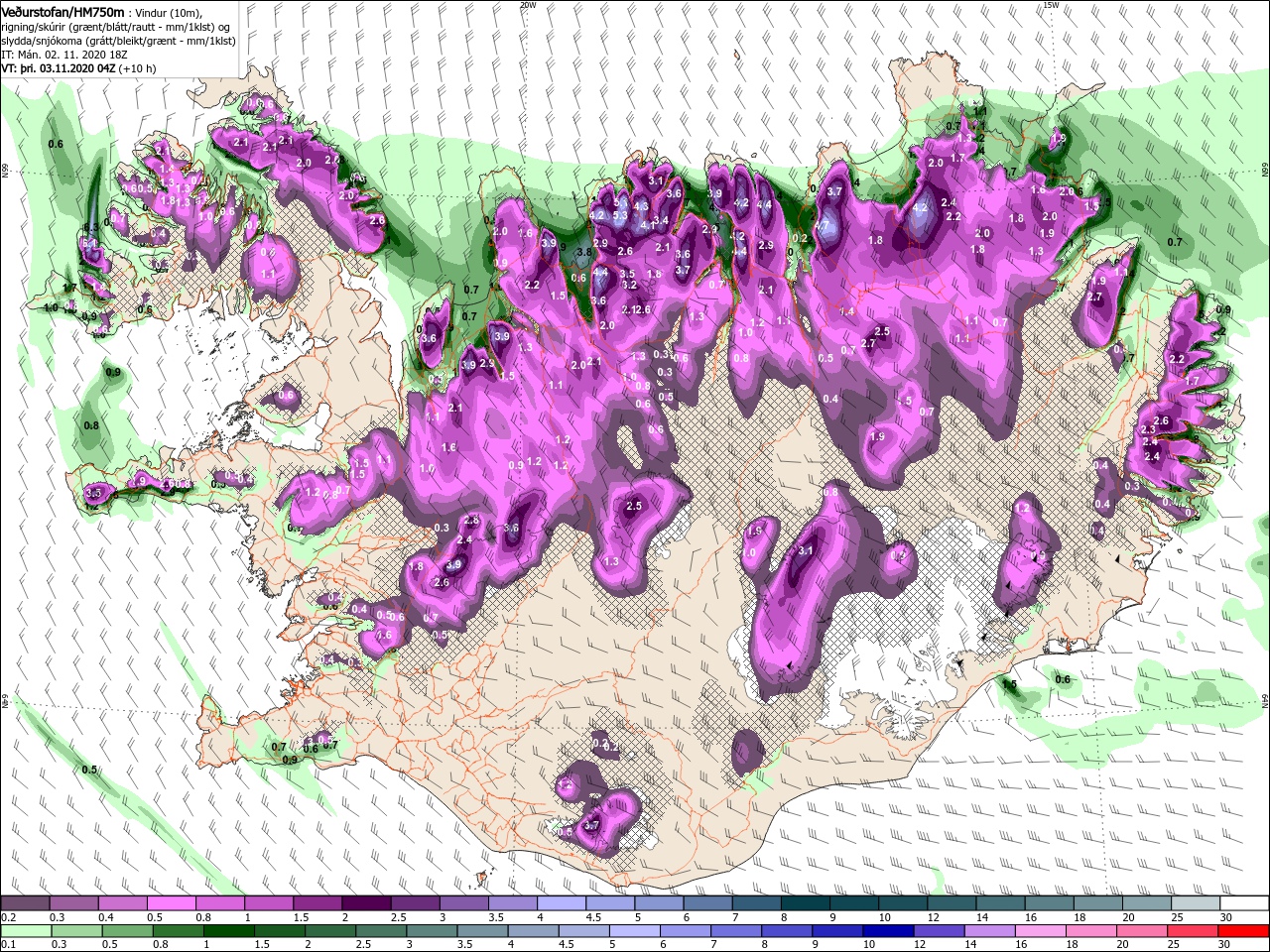Select the snow-scale swatch starting at 0.2
This screenshot has height=952, width=1270.
pos(26,903)
